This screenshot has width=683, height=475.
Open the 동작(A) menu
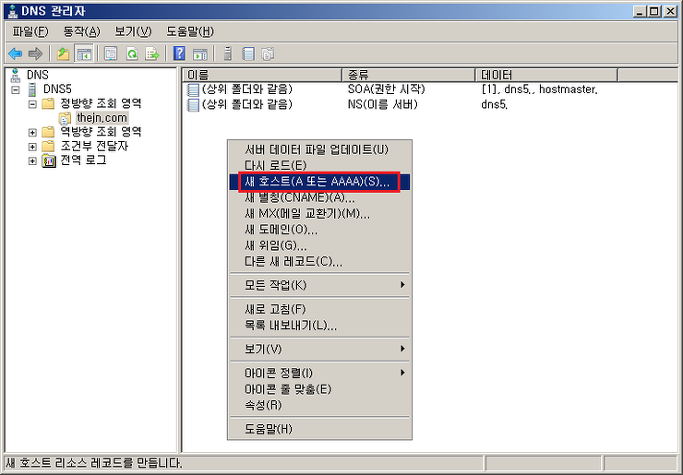(x=81, y=32)
